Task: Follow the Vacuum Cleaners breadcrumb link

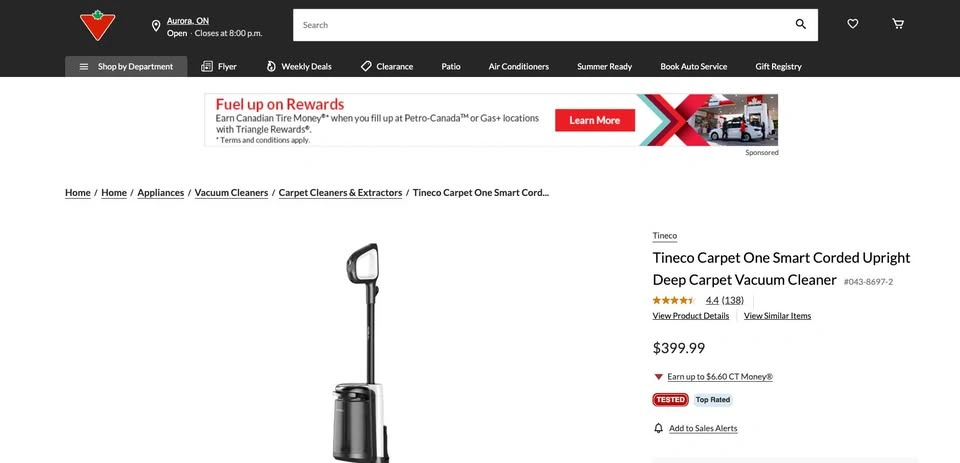Action: (231, 193)
